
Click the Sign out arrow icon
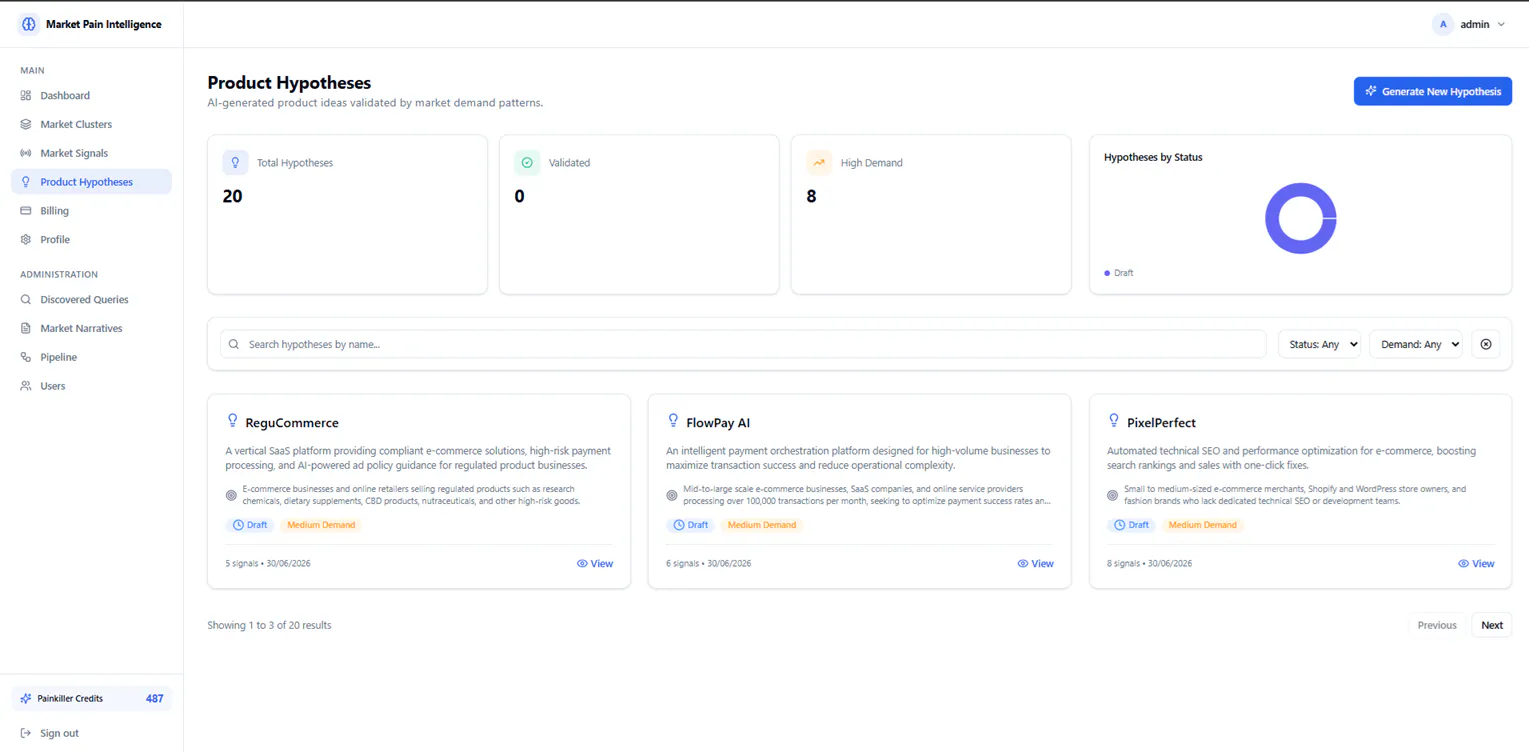click(26, 733)
